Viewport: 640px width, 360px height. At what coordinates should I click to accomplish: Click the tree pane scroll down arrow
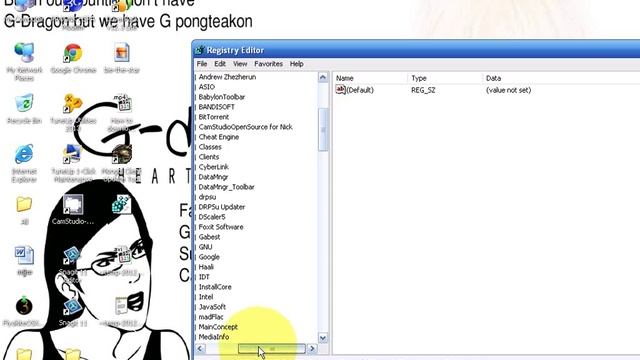323,338
